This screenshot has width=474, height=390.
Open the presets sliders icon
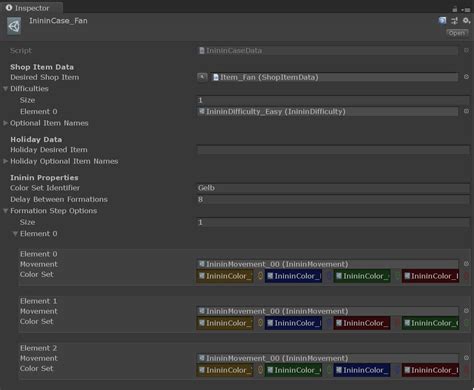454,21
